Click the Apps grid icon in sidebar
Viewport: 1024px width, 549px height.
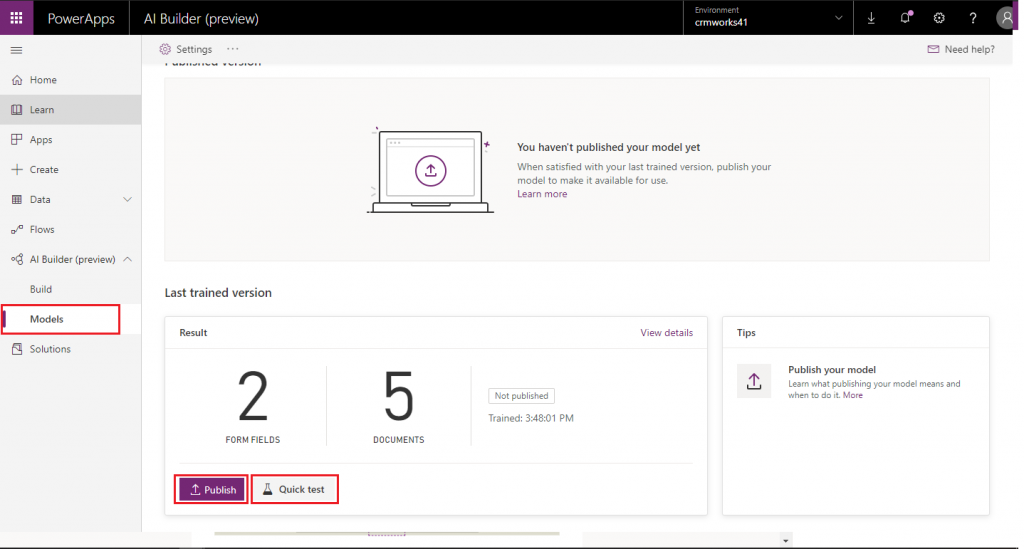[17, 140]
